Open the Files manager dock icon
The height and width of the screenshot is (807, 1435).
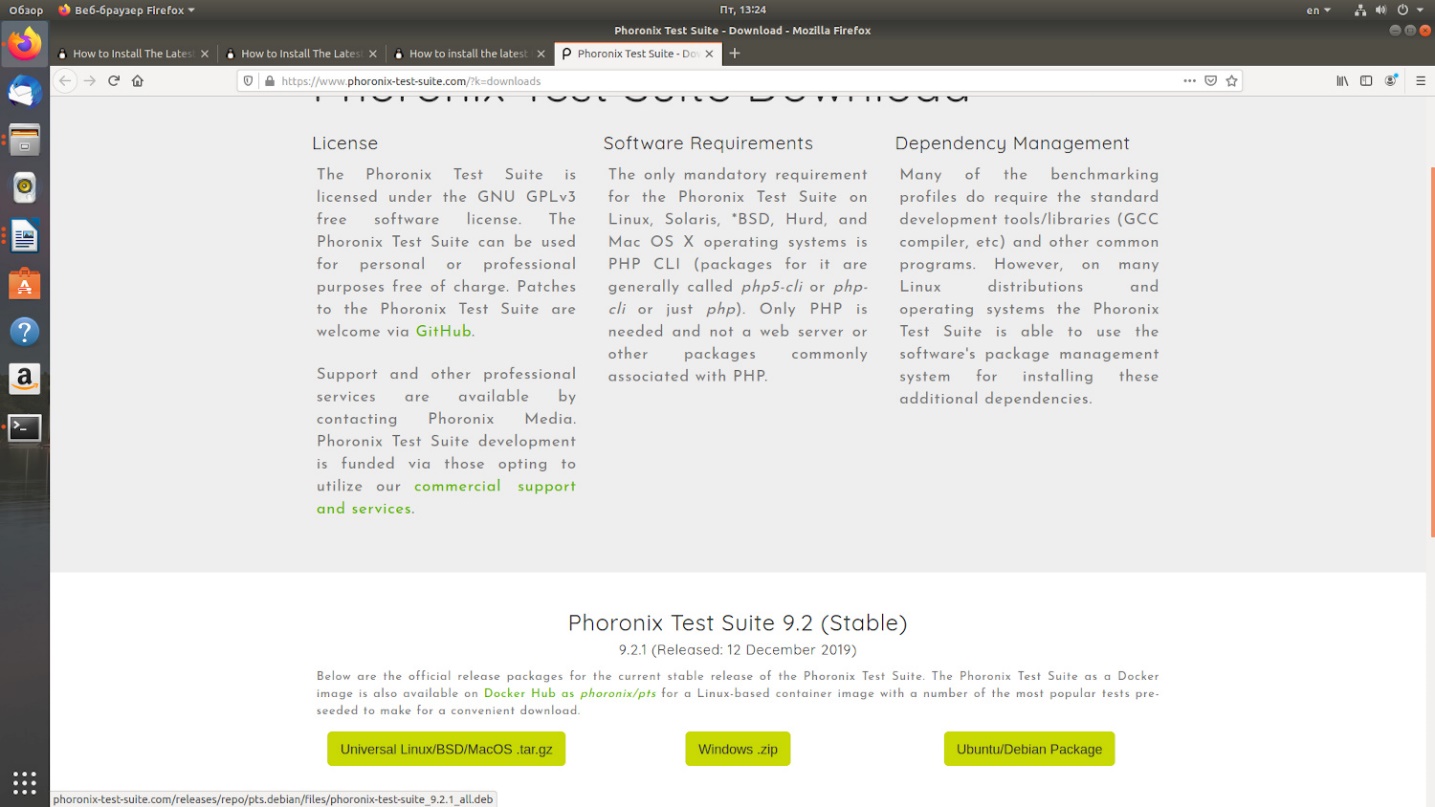(x=25, y=140)
